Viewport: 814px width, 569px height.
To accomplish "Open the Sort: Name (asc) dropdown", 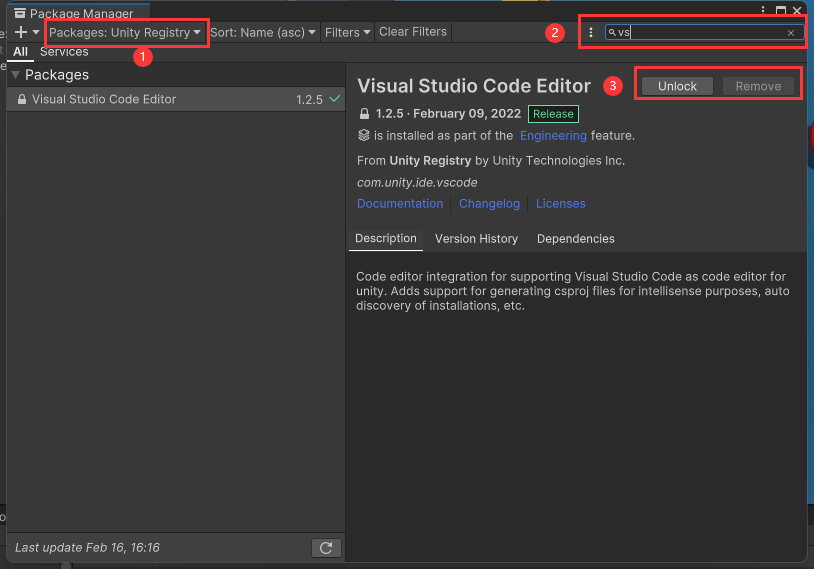I will 263,32.
